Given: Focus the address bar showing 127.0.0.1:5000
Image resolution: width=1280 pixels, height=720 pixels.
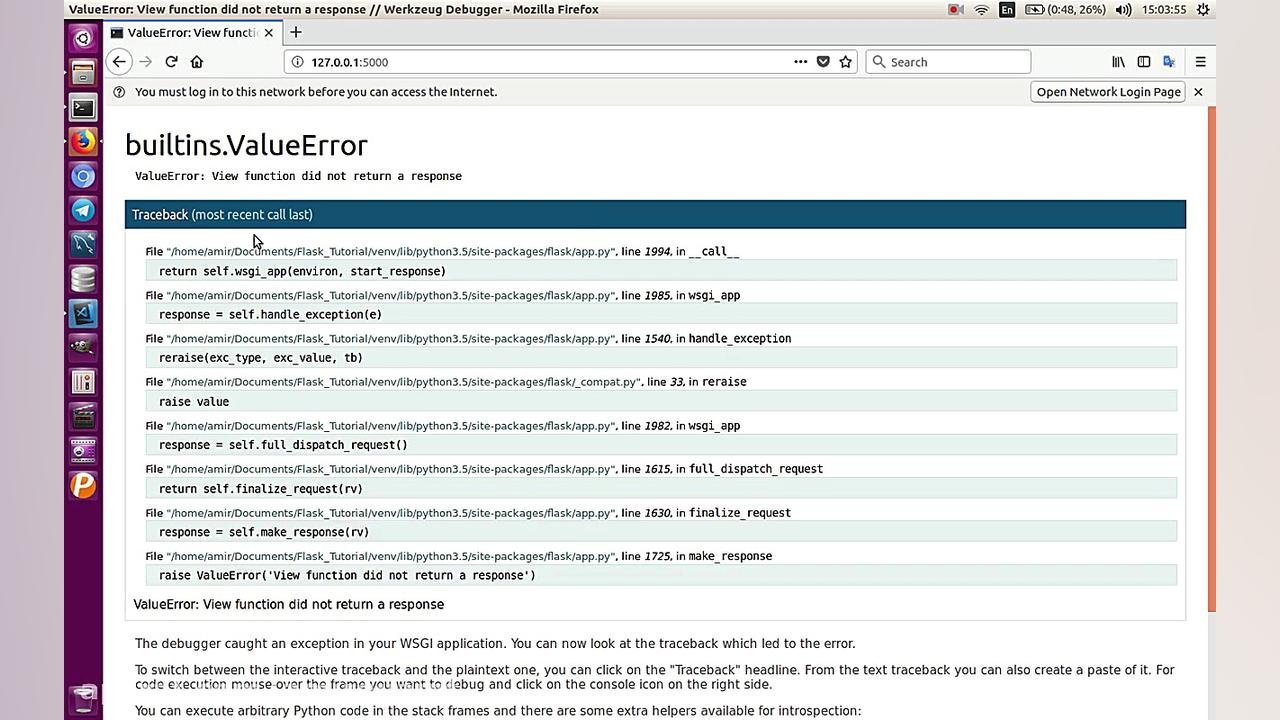Looking at the screenshot, I should pyautogui.click(x=547, y=62).
